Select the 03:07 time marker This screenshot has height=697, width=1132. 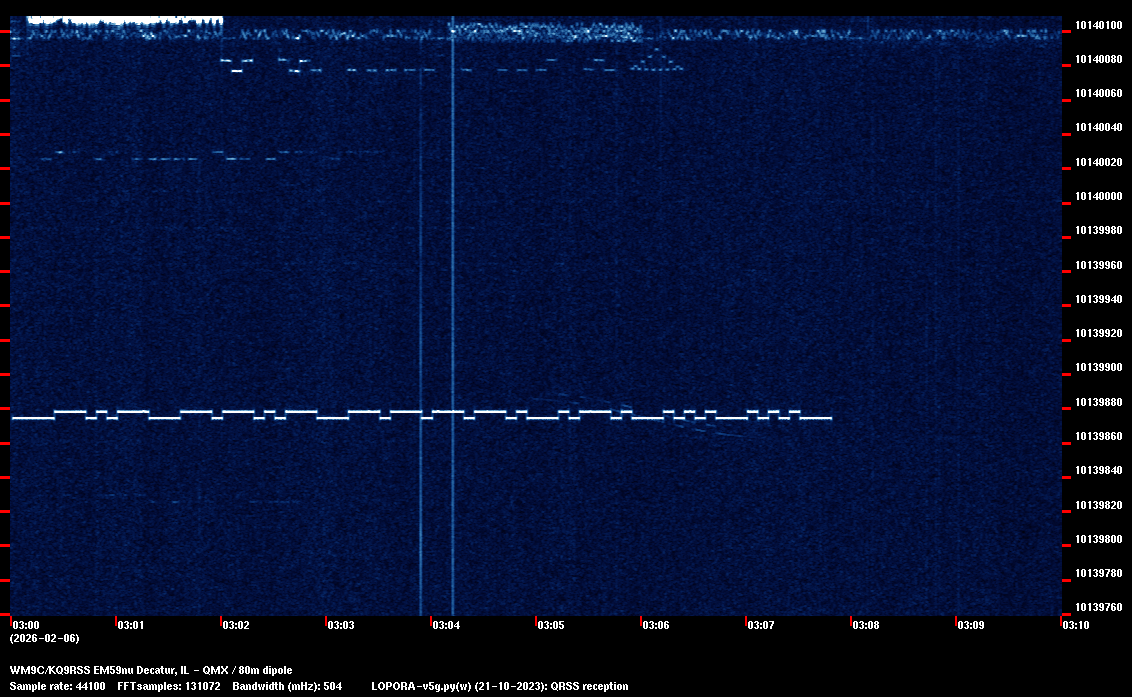[761, 625]
